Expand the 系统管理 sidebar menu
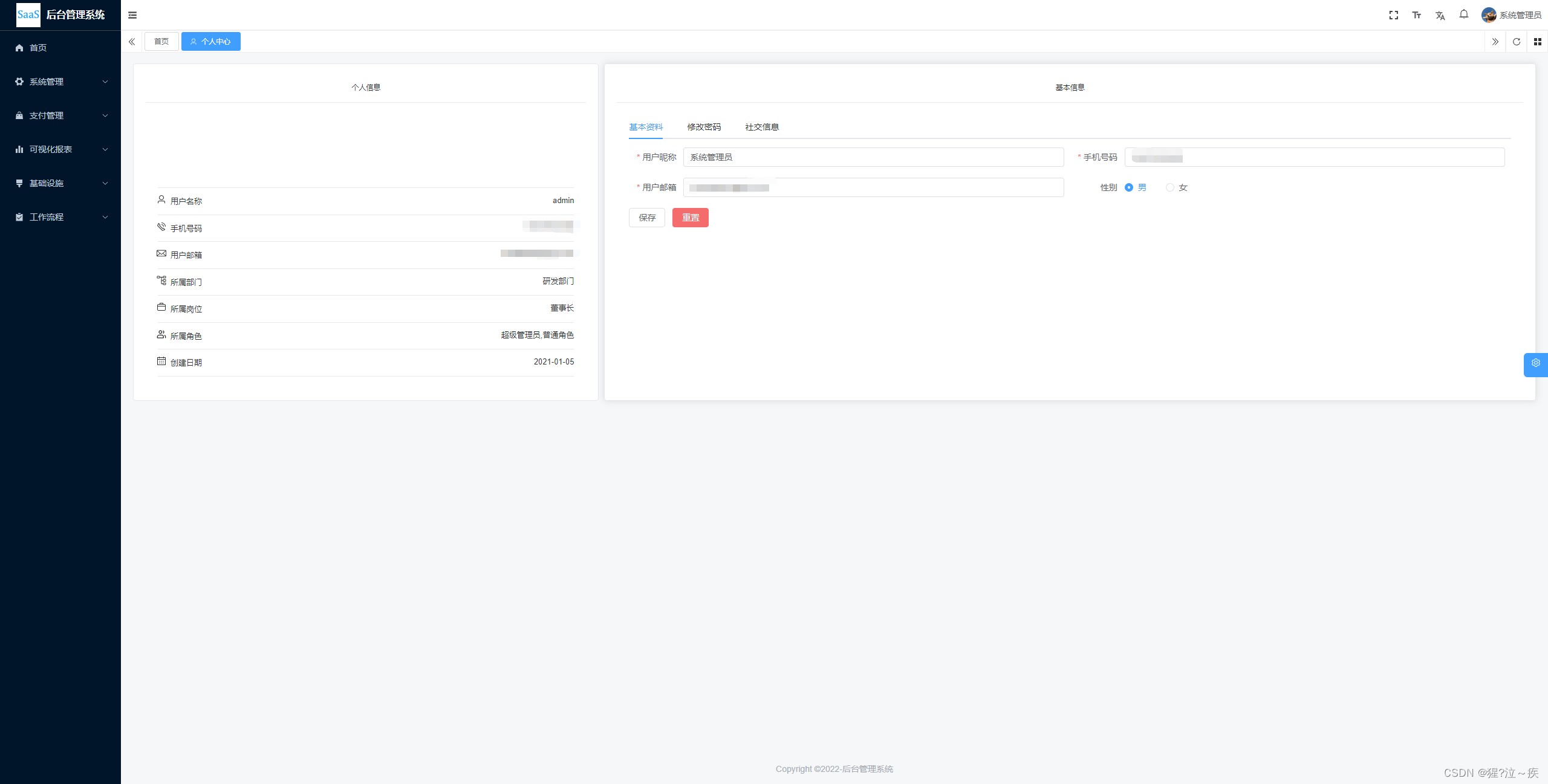Image resolution: width=1548 pixels, height=784 pixels. click(x=60, y=82)
